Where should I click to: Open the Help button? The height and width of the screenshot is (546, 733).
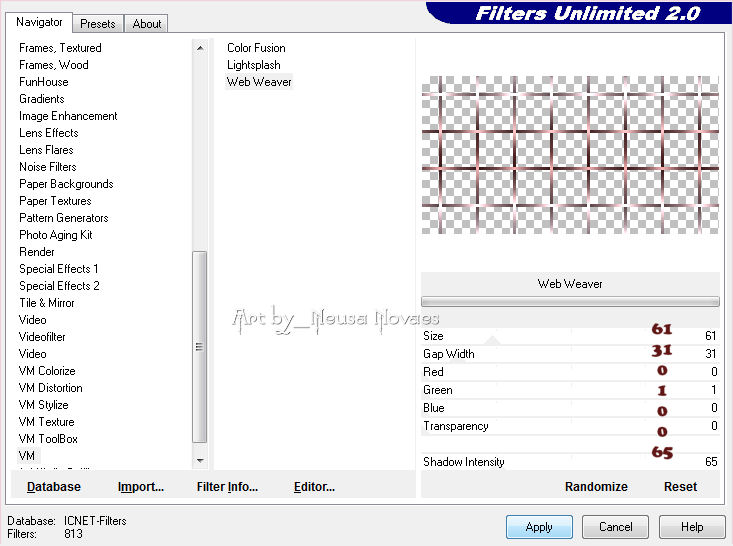692,527
